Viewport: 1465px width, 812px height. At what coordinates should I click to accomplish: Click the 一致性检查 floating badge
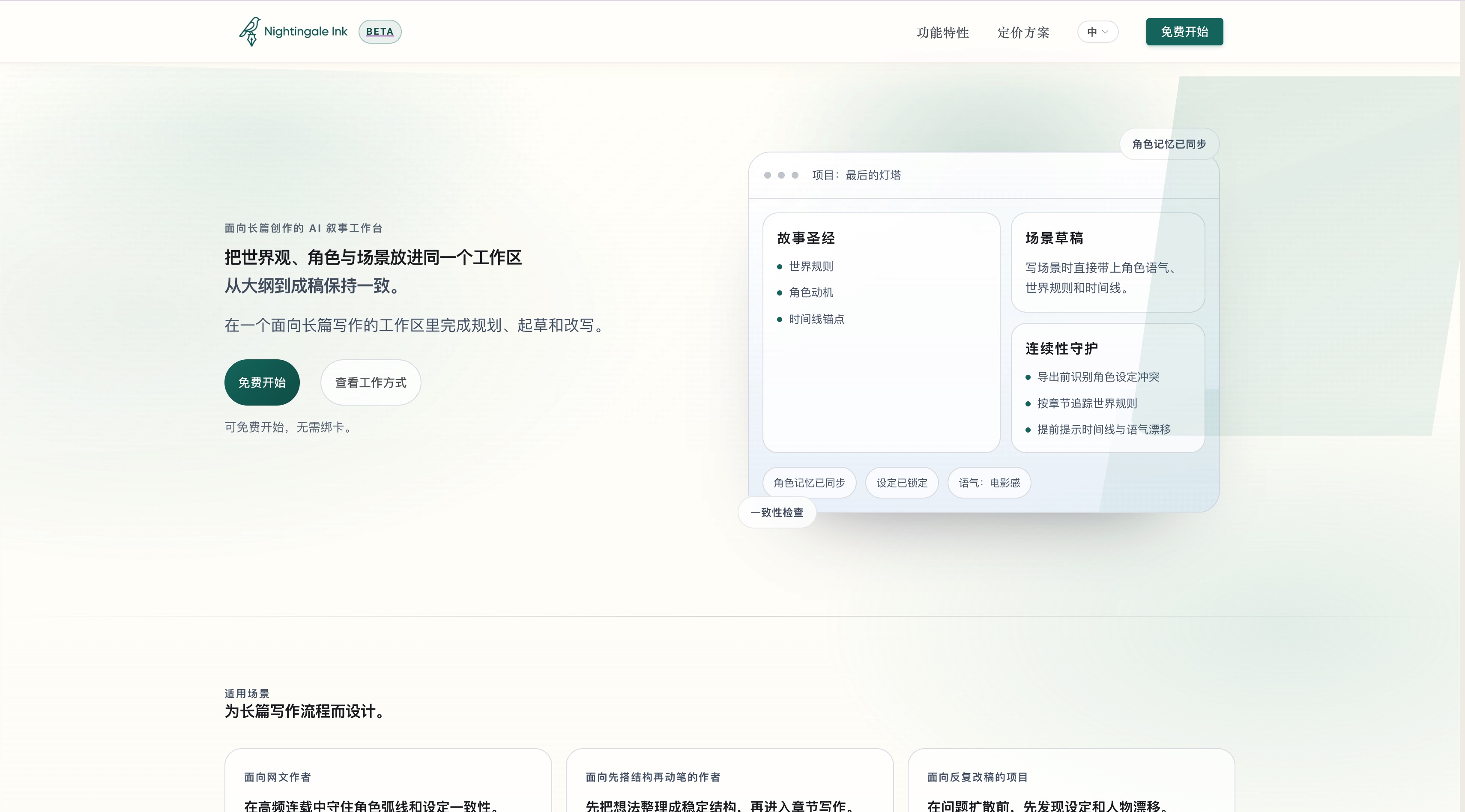pyautogui.click(x=776, y=512)
